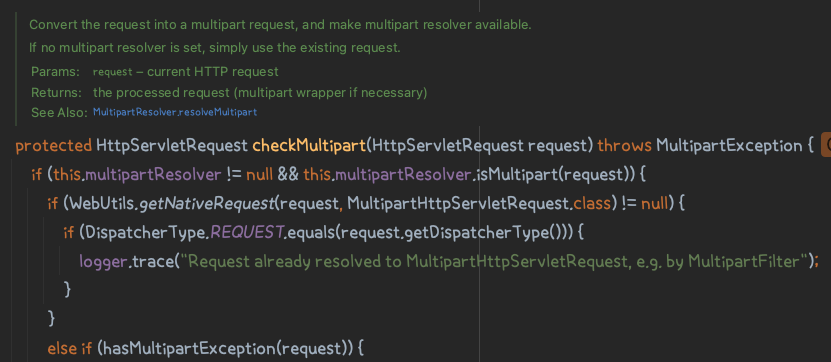This screenshot has height=362, width=831.
Task: Click the protected keyword
Action: 54,146
